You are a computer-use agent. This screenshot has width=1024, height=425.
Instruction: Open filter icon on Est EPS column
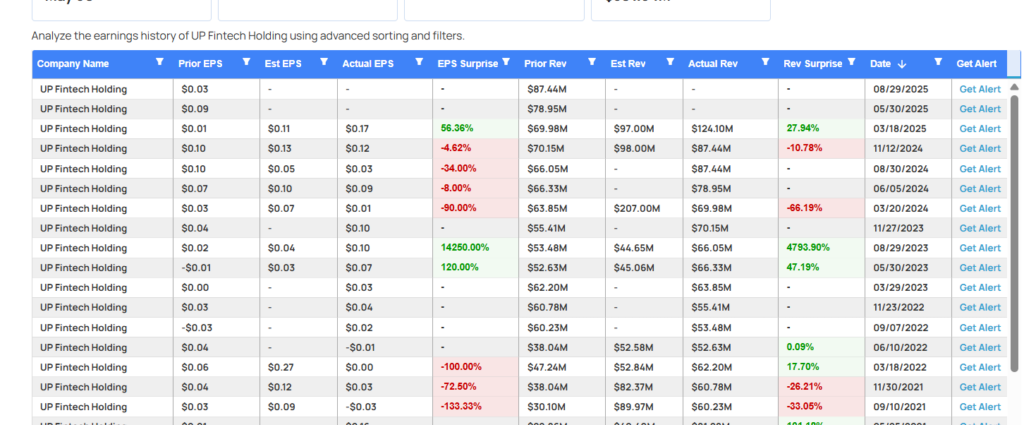click(x=323, y=62)
